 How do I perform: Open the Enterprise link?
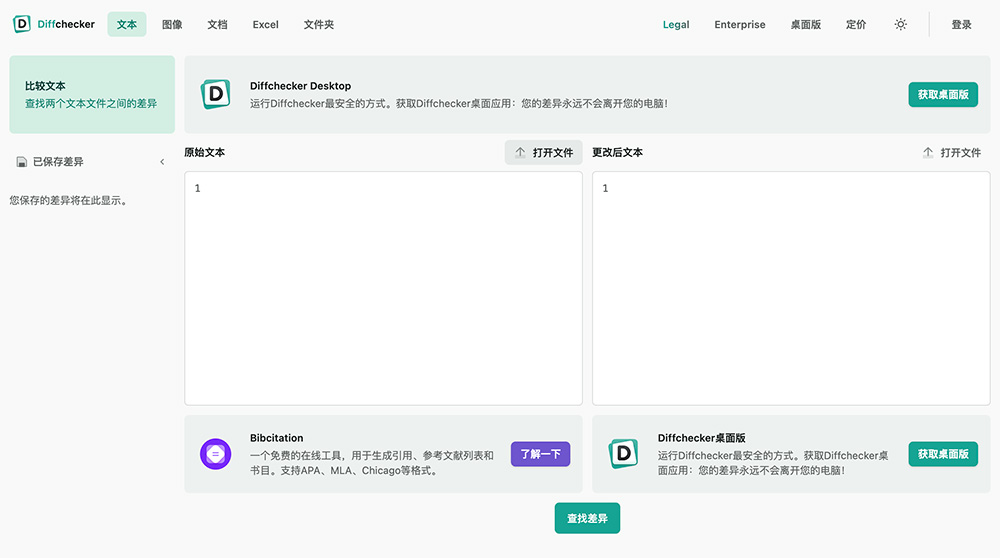tap(740, 24)
